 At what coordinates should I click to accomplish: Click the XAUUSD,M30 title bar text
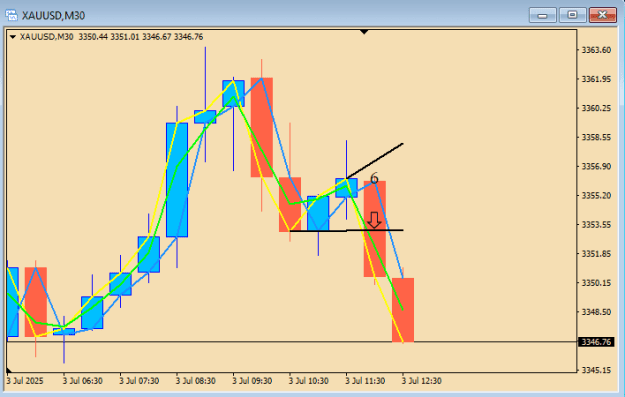(53, 16)
